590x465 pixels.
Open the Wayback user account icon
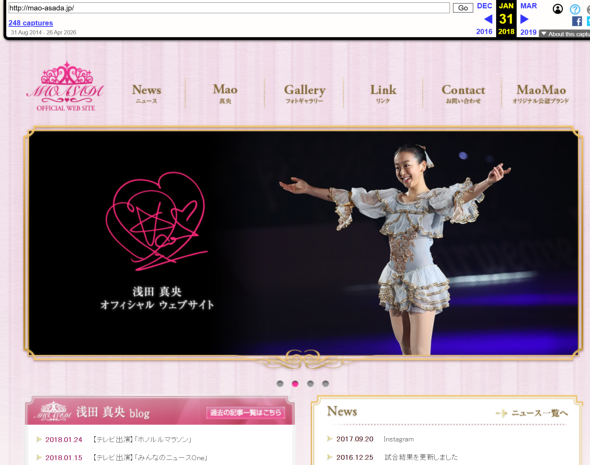[558, 9]
